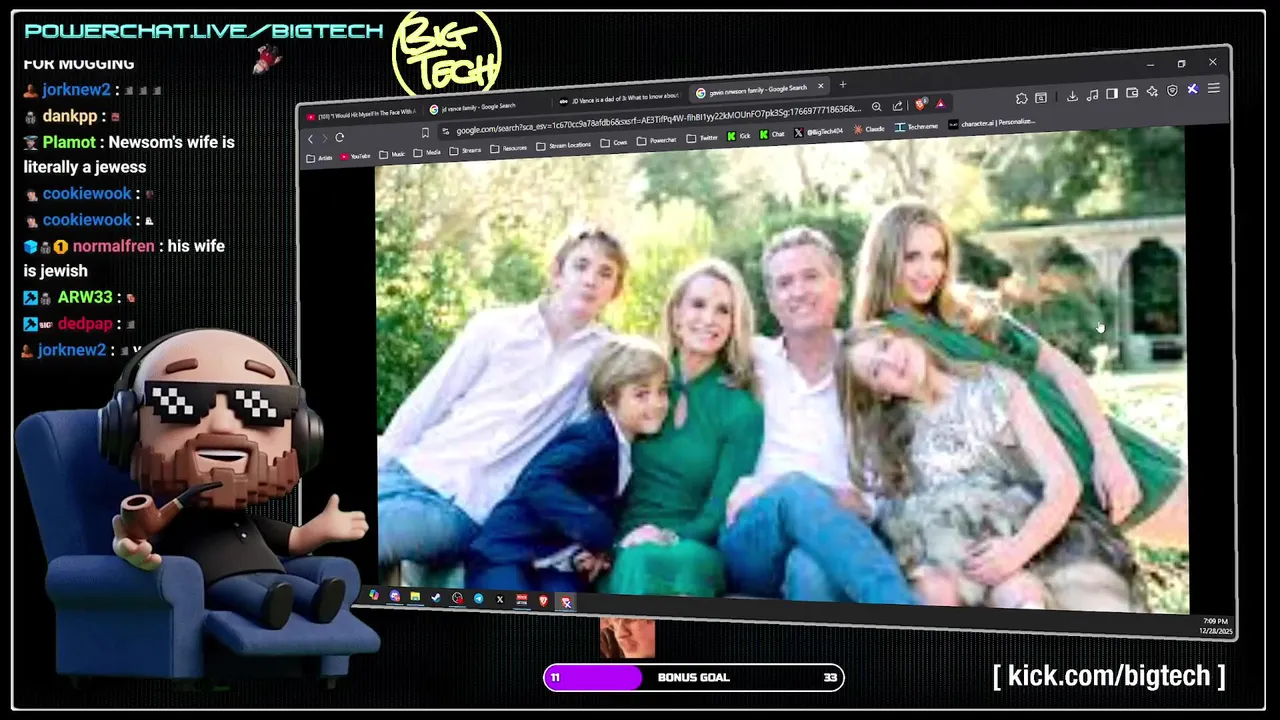Open the Kick Chat bookmark
This screenshot has width=1280, height=720.
pyautogui.click(x=771, y=134)
